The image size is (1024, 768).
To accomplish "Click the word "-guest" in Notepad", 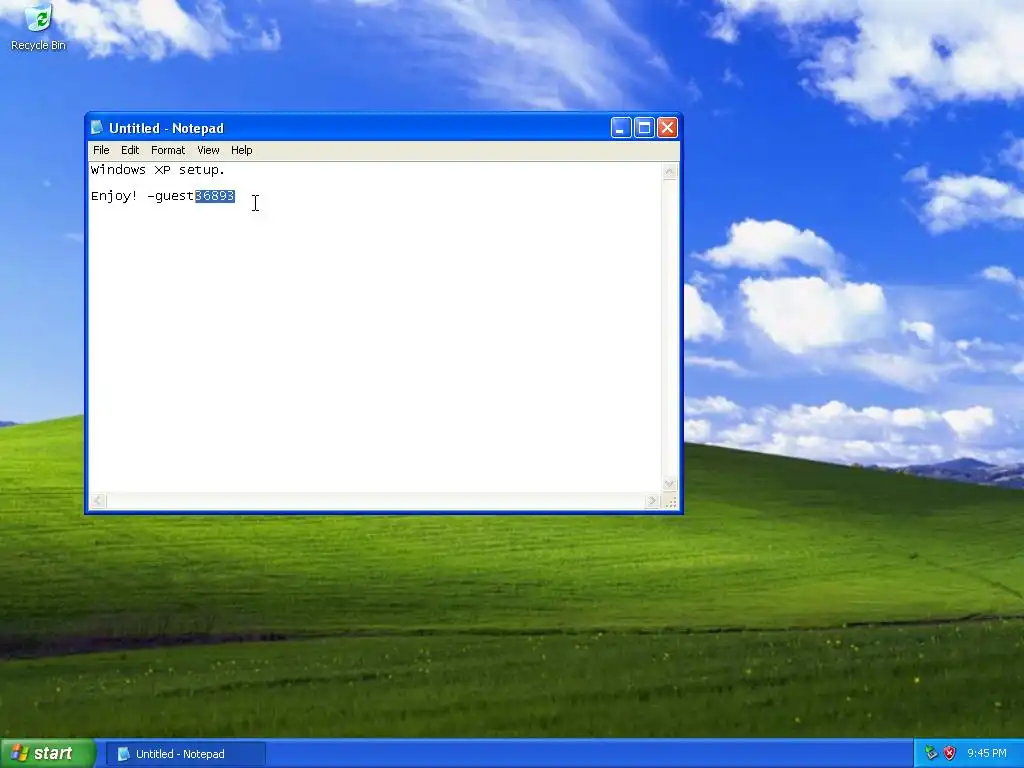I will [x=170, y=197].
